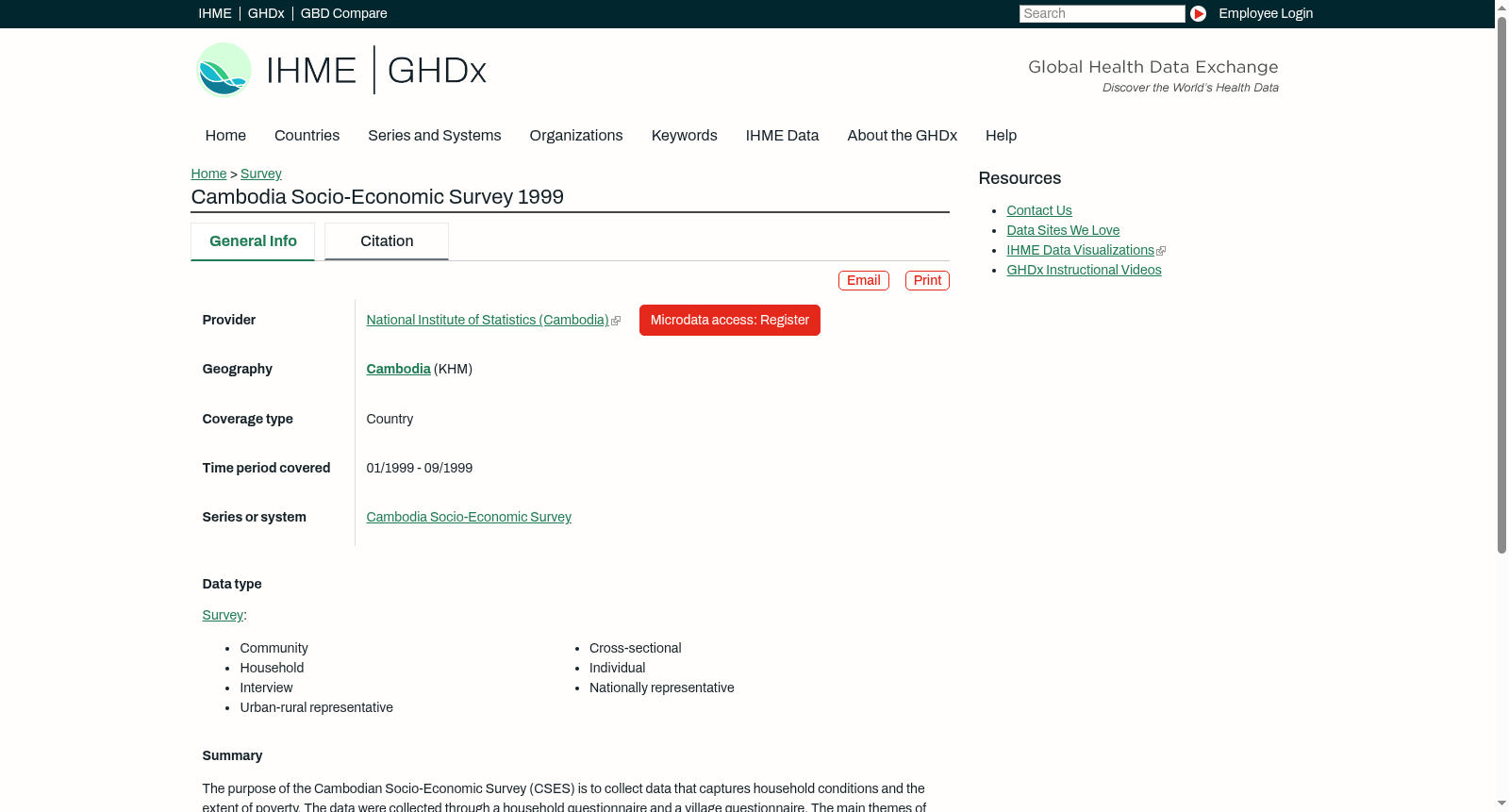
Task: Click the IHME leaf logo
Action: [224, 70]
